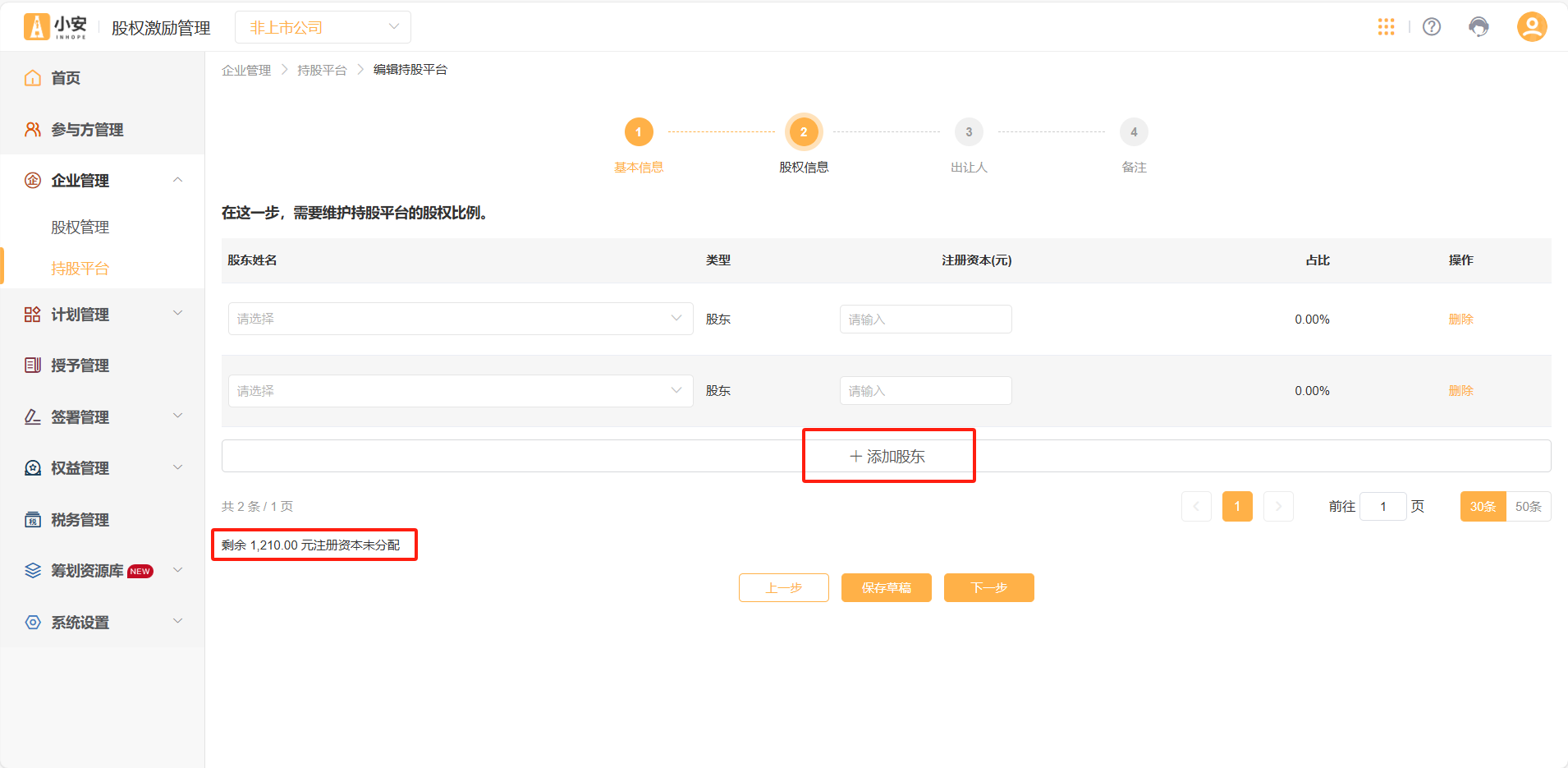Open 税务管理 in the sidebar
Screen dimensions: 1568x768
coord(80,520)
